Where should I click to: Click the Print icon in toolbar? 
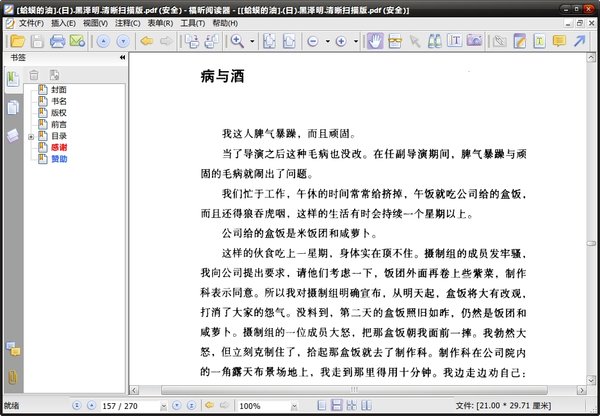[x=58, y=41]
